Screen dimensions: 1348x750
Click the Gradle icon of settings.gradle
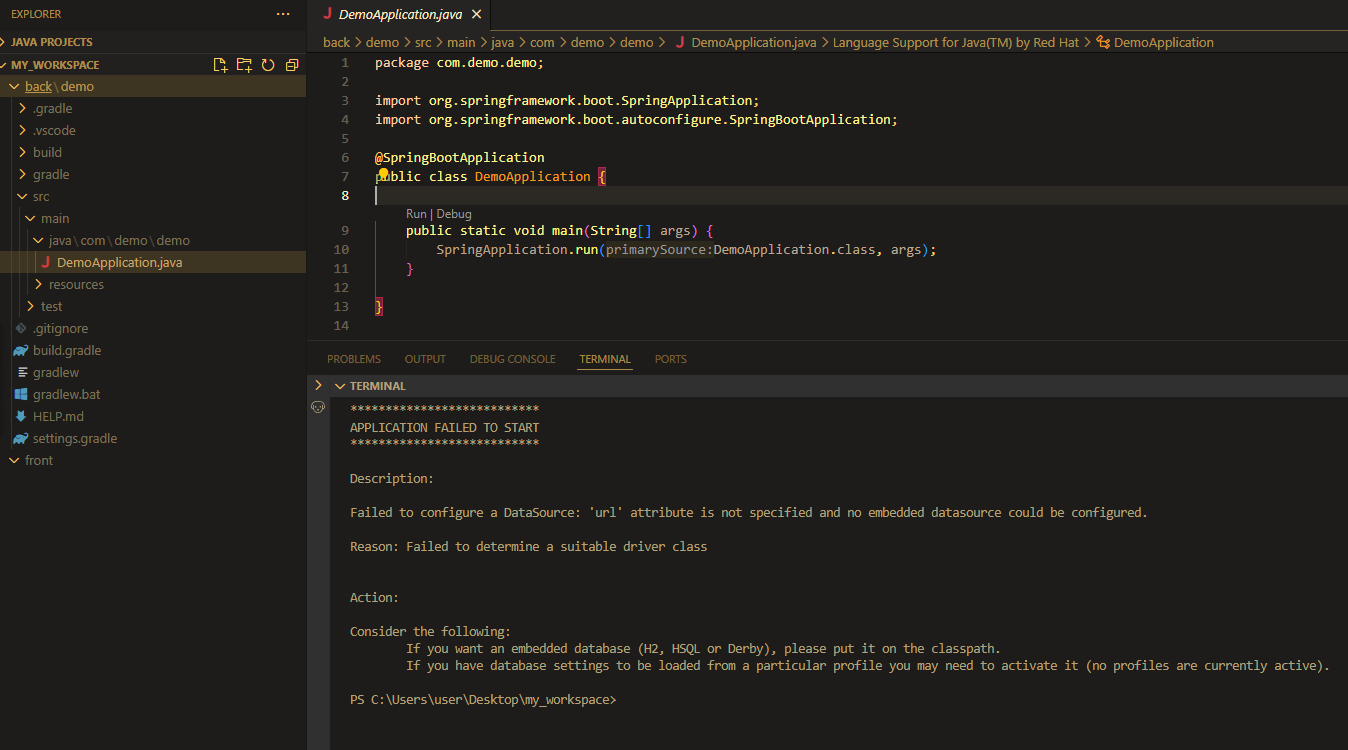pyautogui.click(x=21, y=439)
